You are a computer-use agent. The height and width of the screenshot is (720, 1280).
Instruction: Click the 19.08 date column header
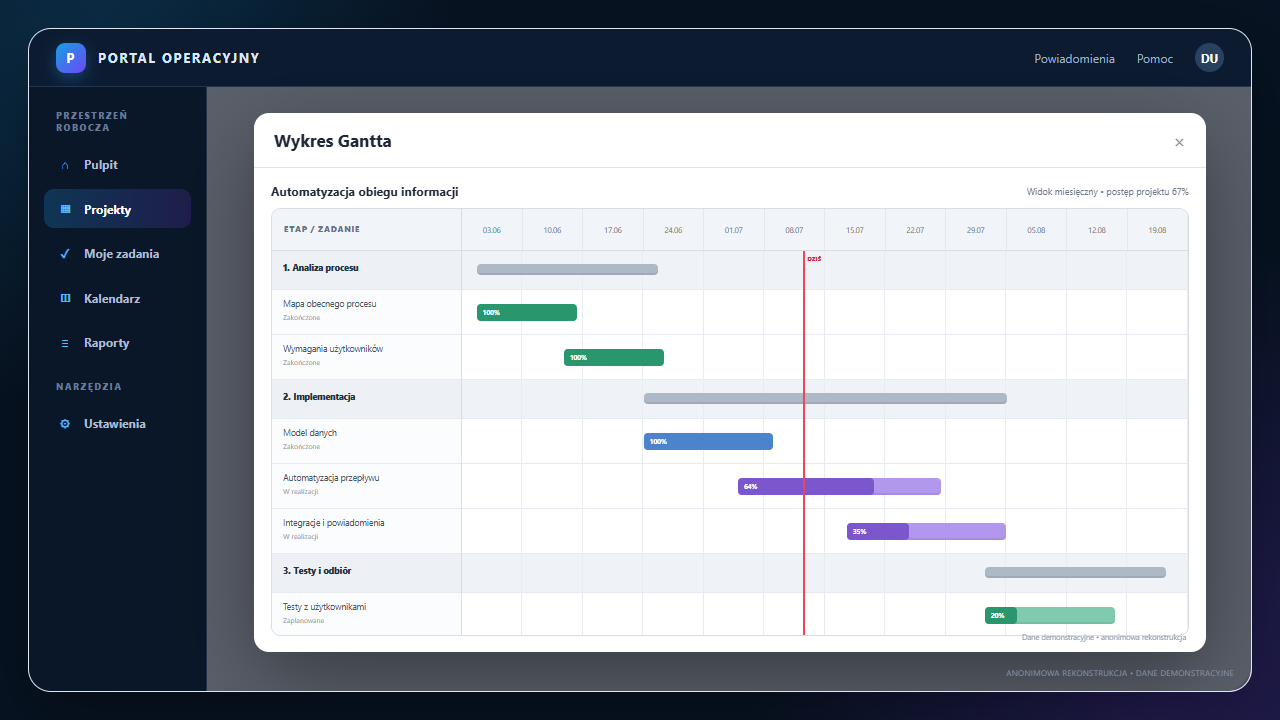[x=1157, y=230]
